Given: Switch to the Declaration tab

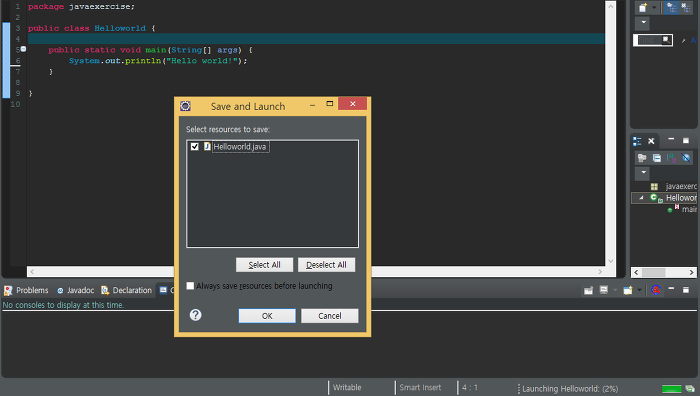Looking at the screenshot, I should tap(126, 290).
